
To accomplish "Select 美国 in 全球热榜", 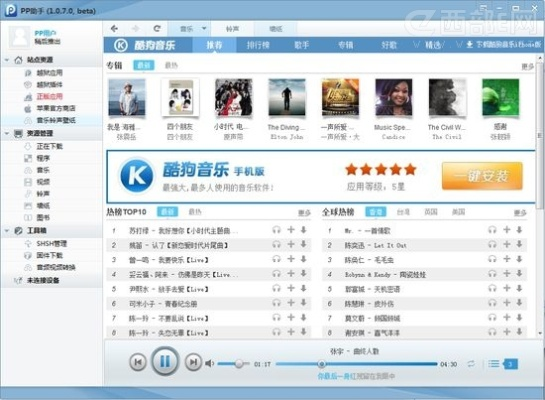I will coord(458,212).
